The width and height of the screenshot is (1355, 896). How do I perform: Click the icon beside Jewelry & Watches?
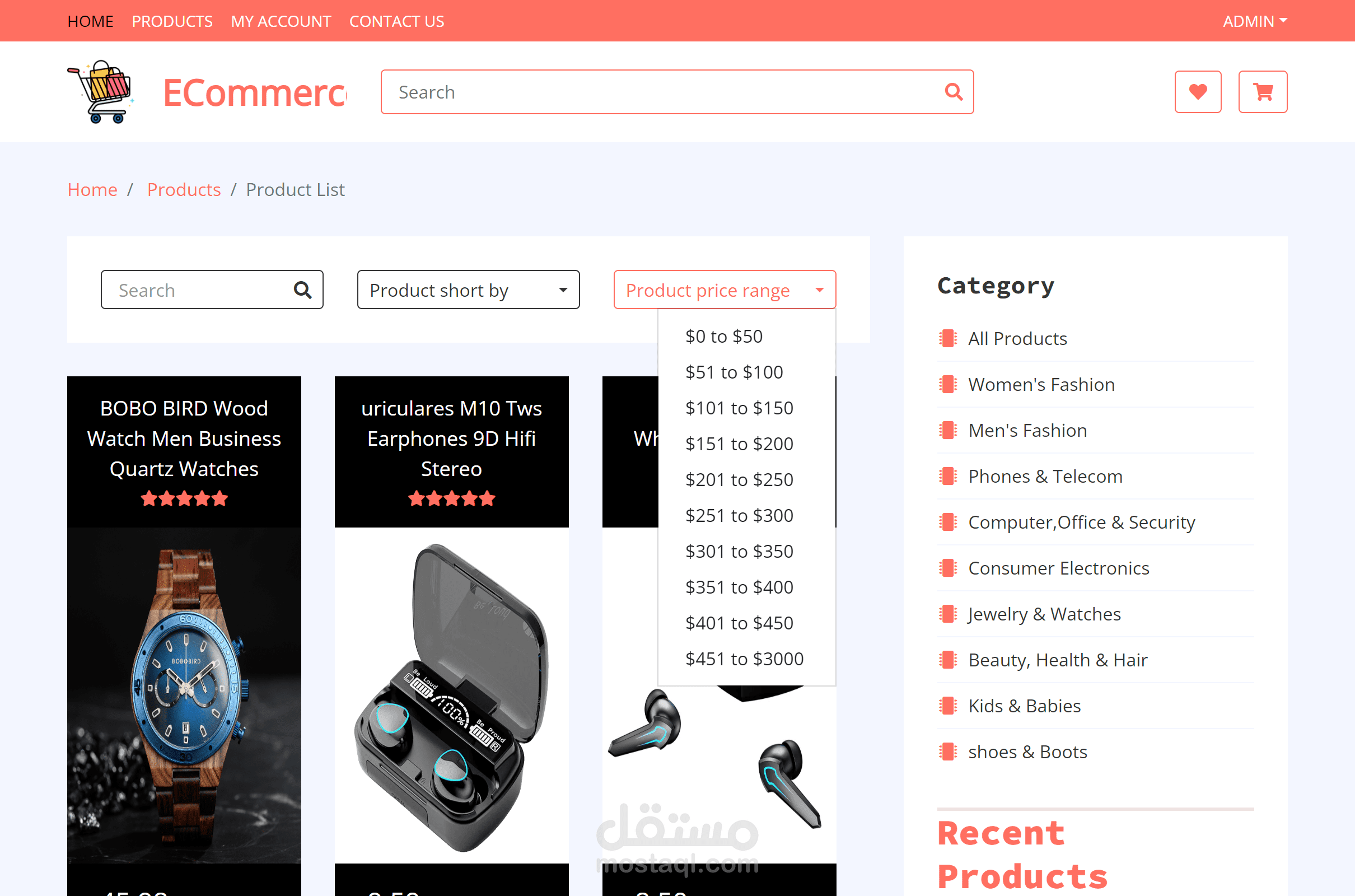coord(948,614)
